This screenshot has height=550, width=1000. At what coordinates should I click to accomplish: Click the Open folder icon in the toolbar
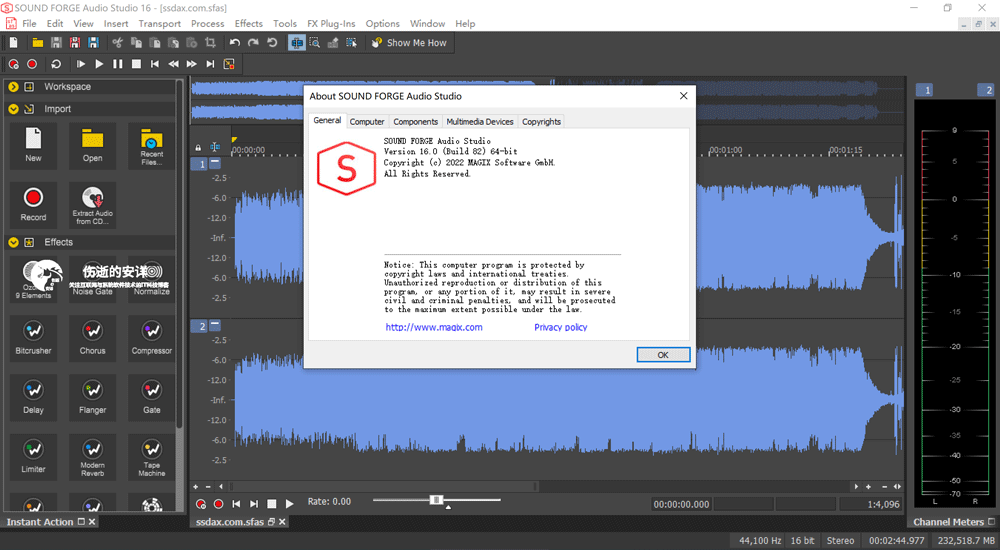(38, 43)
